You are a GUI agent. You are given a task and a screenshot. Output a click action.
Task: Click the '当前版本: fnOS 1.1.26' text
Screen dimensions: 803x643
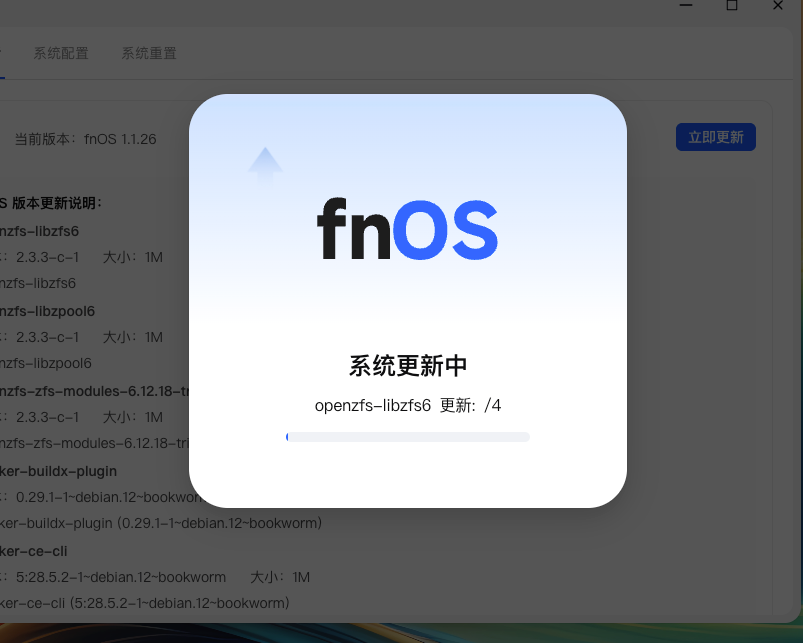[86, 139]
